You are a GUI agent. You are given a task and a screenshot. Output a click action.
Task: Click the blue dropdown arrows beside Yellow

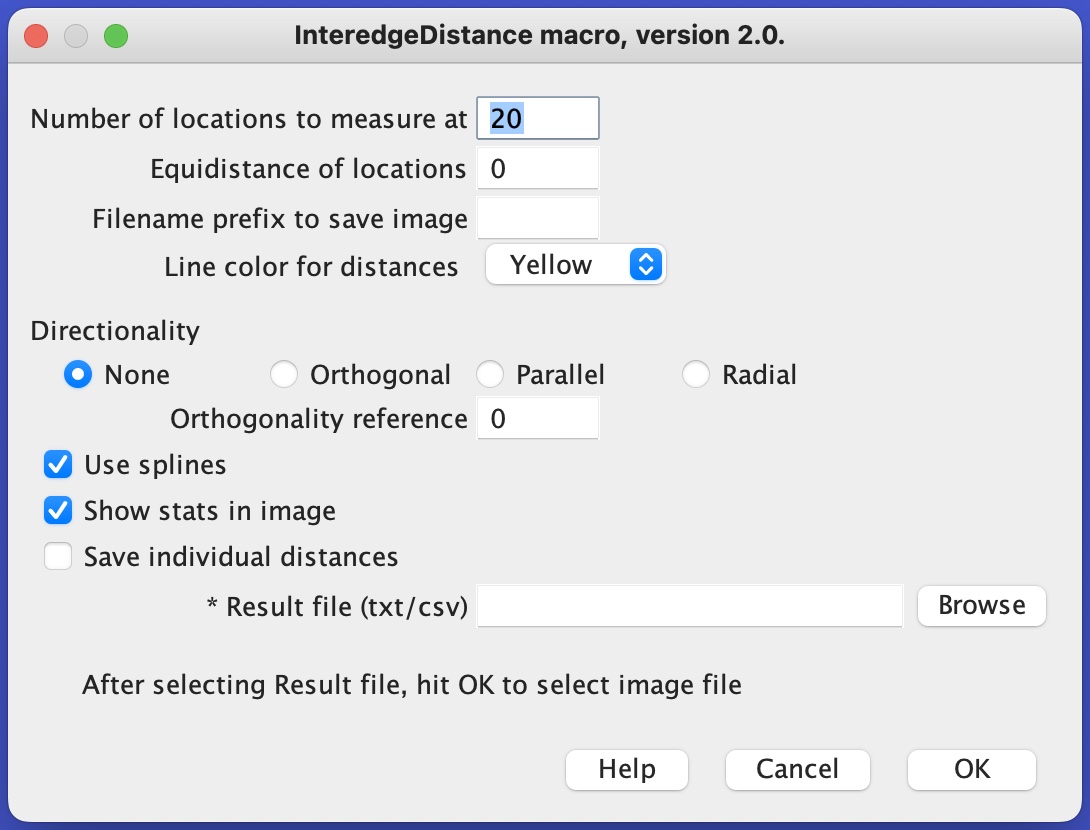pos(646,265)
